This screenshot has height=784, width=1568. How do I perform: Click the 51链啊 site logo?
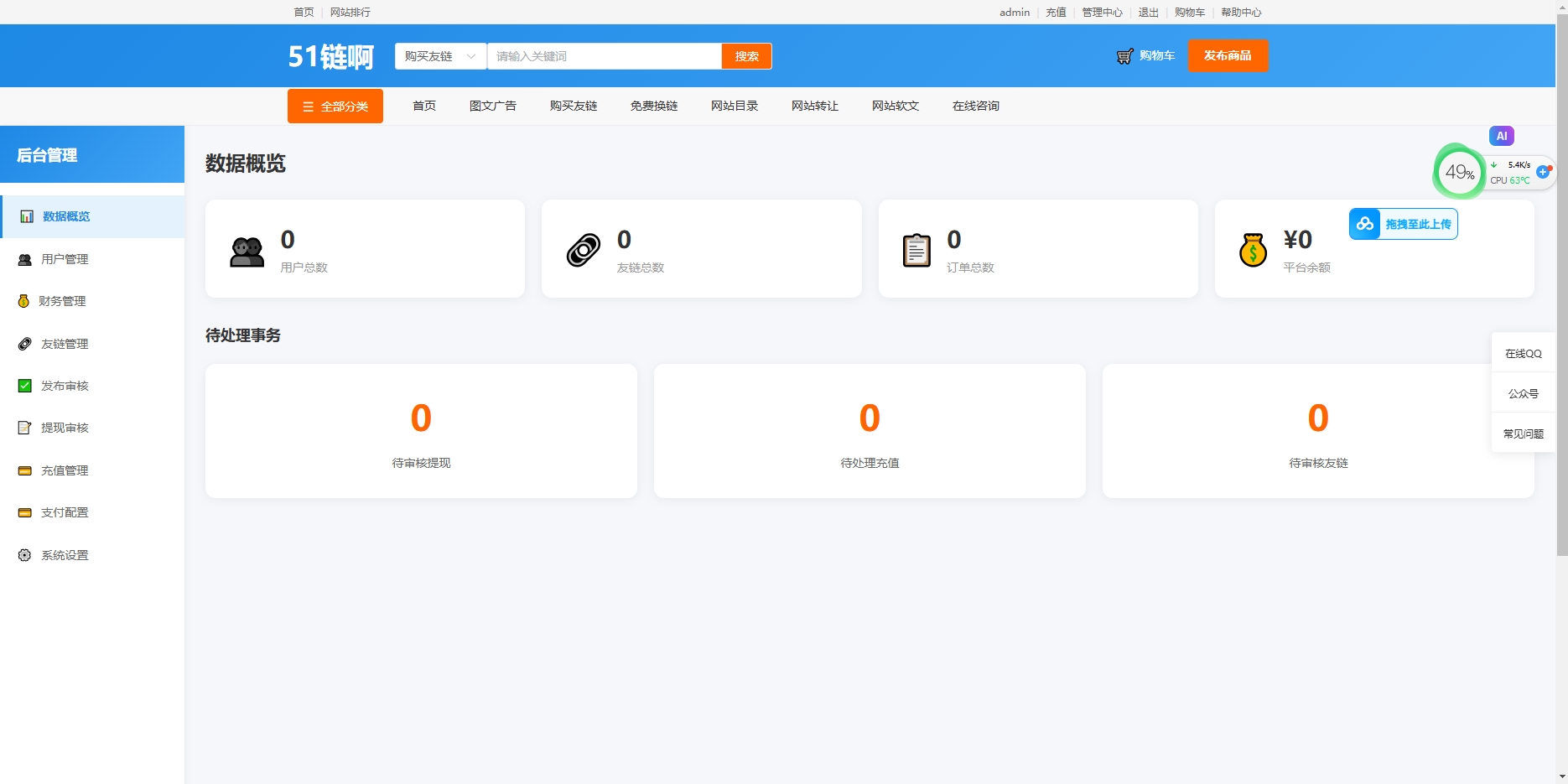pyautogui.click(x=331, y=56)
